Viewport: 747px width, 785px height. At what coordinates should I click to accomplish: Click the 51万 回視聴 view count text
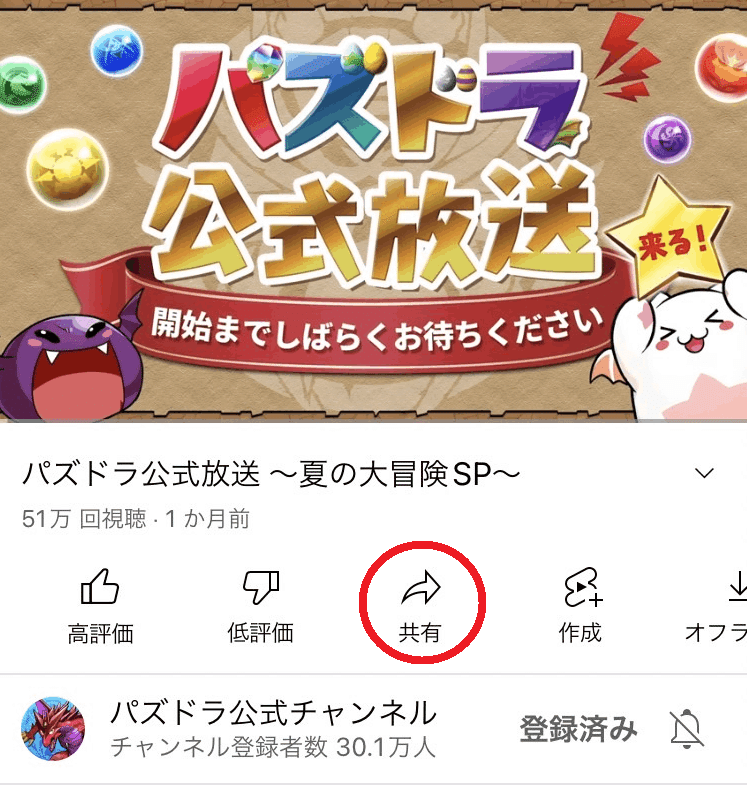pyautogui.click(x=84, y=519)
